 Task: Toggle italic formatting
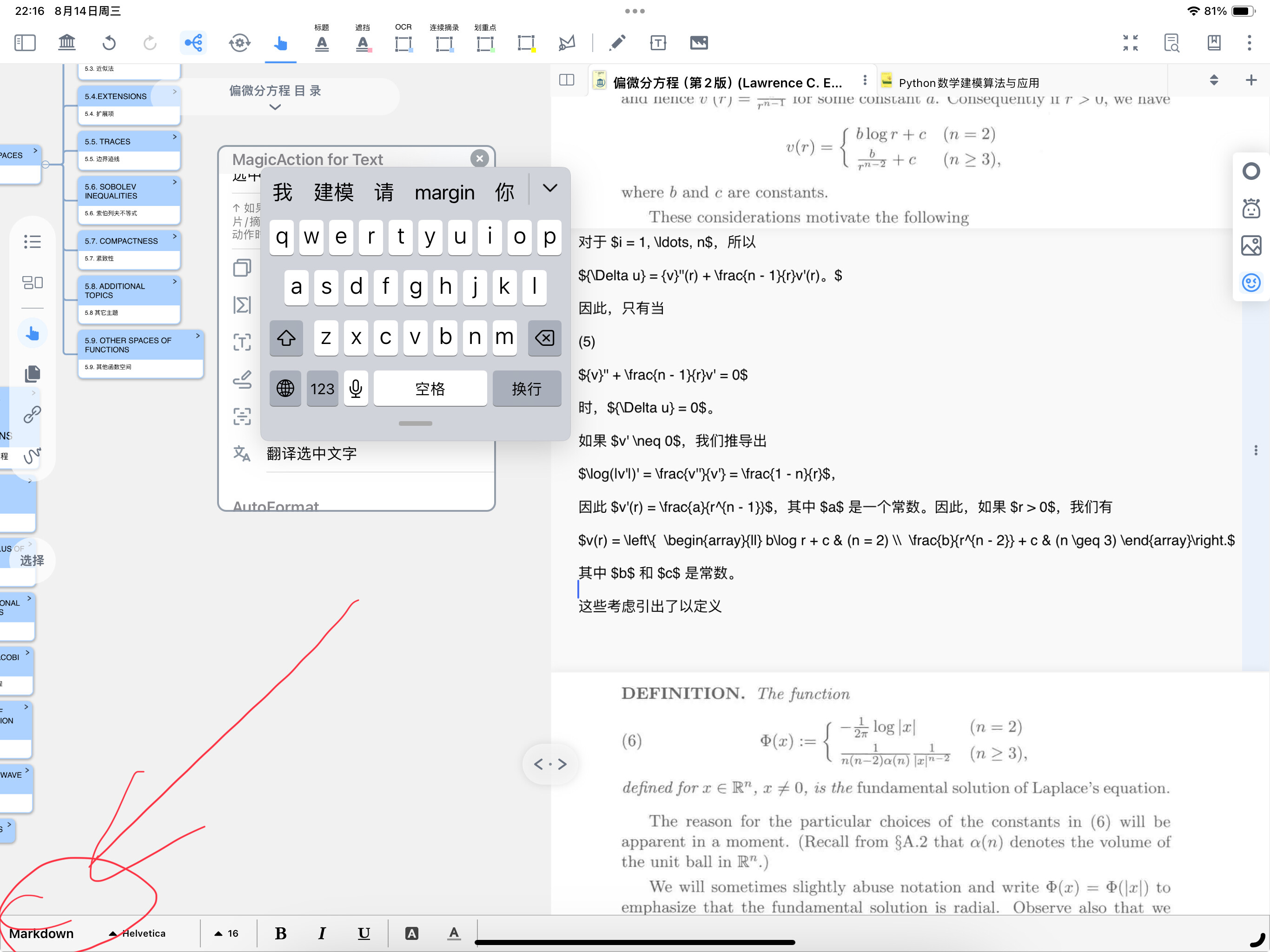coord(322,933)
